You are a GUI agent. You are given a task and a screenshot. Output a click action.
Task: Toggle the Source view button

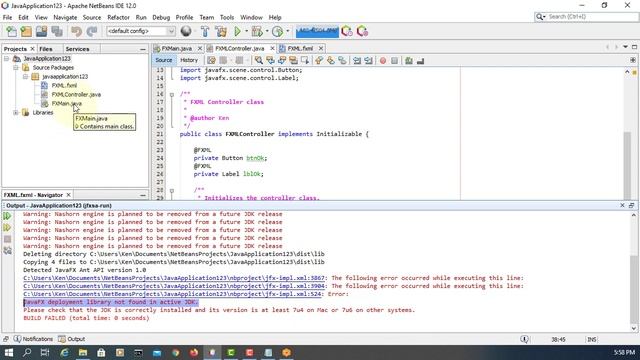coord(164,60)
